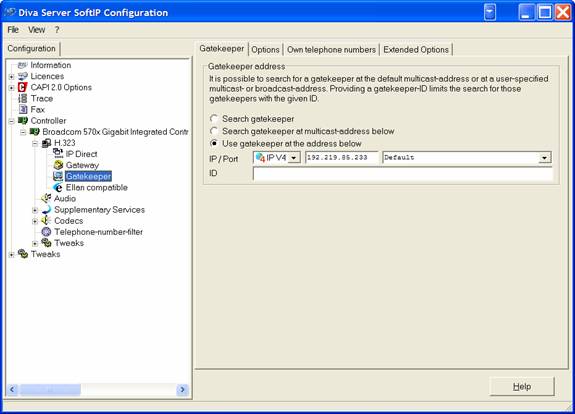Open the Default port dropdown

click(545, 158)
